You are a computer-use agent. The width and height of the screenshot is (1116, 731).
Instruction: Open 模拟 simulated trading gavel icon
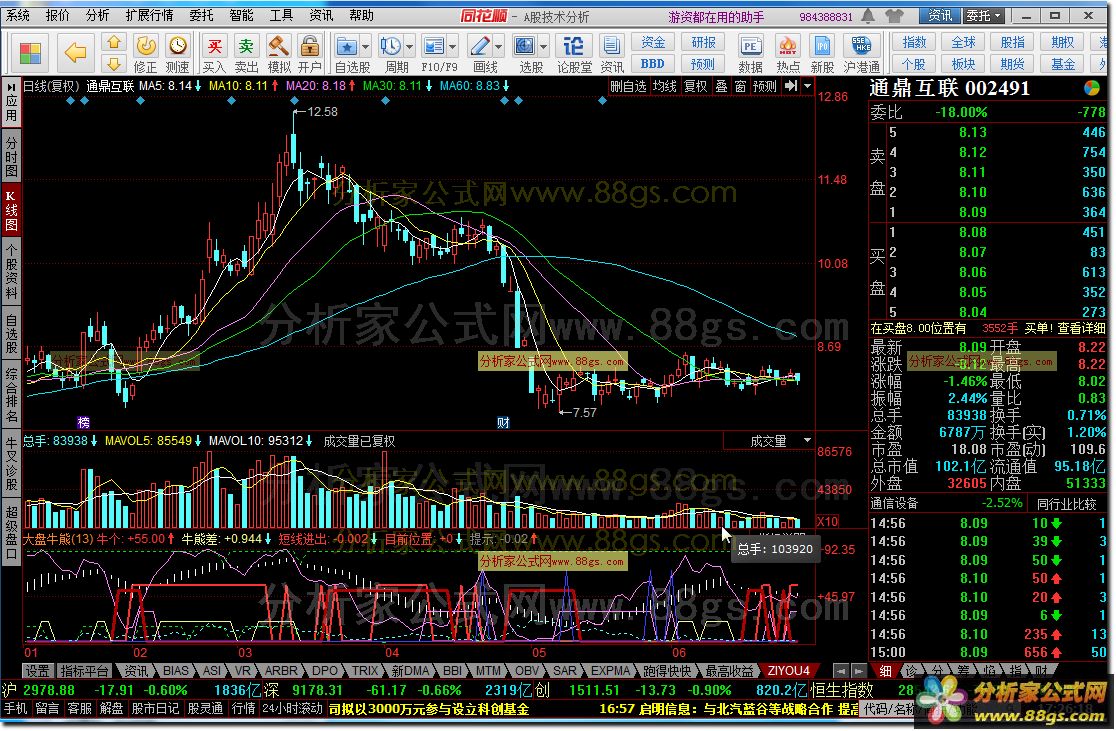click(278, 46)
